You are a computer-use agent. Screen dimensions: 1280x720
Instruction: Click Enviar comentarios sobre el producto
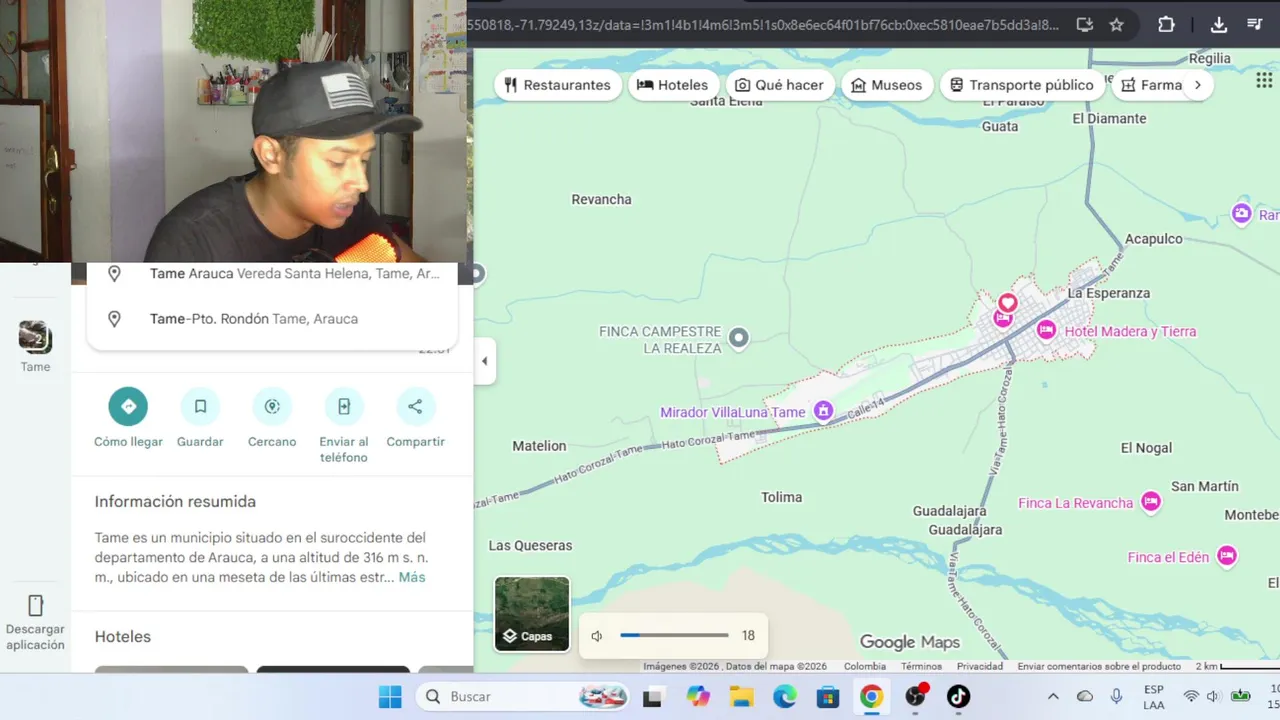point(1099,666)
